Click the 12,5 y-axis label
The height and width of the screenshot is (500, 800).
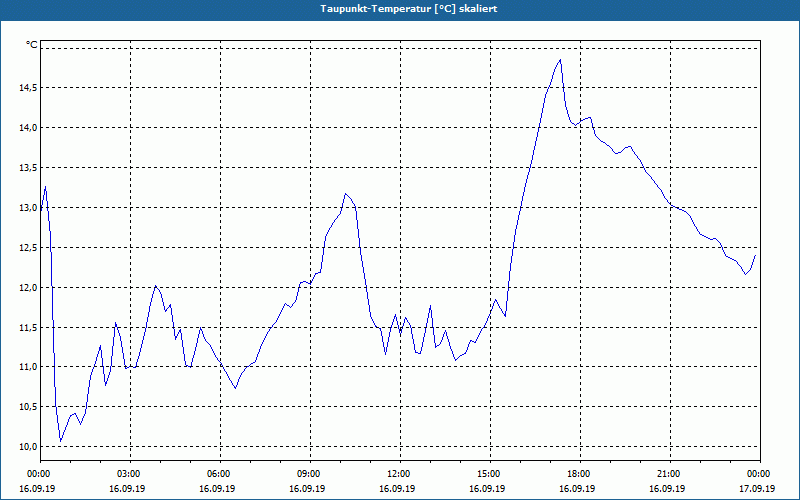29,247
